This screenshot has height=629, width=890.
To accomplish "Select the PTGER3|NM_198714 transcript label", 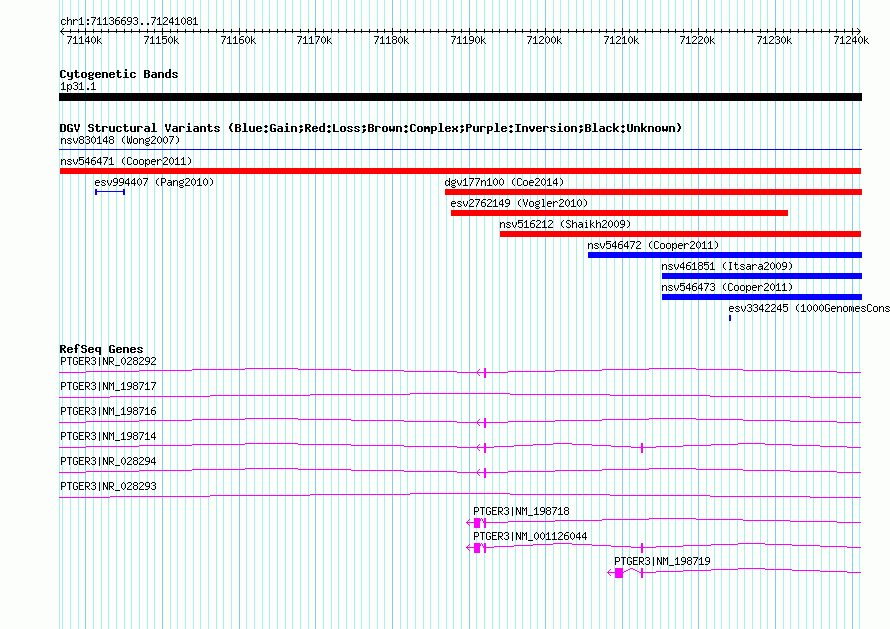I will pyautogui.click(x=108, y=437).
